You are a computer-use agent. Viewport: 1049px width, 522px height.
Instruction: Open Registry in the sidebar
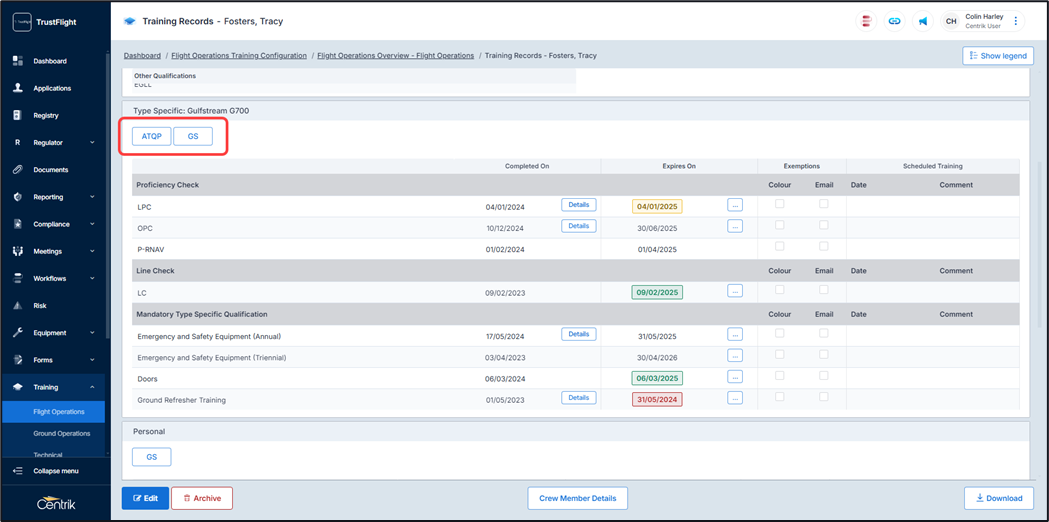pyautogui.click(x=46, y=115)
